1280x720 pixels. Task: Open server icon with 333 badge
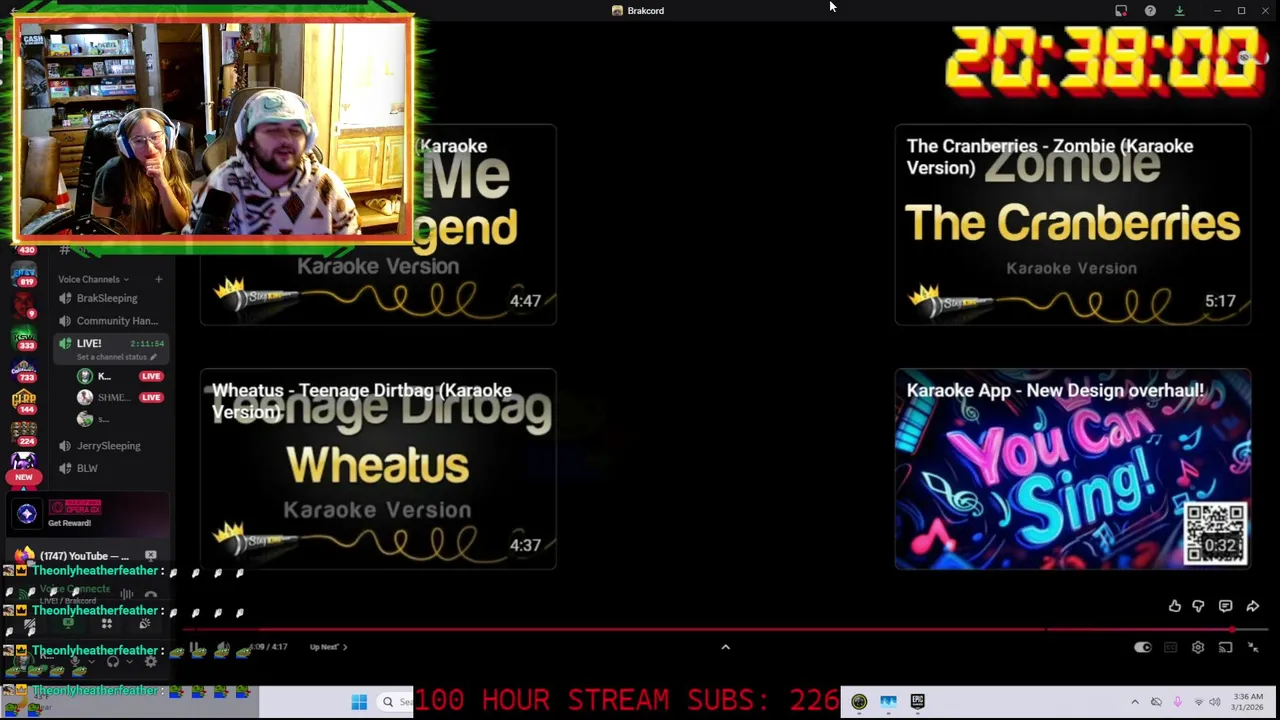point(24,338)
